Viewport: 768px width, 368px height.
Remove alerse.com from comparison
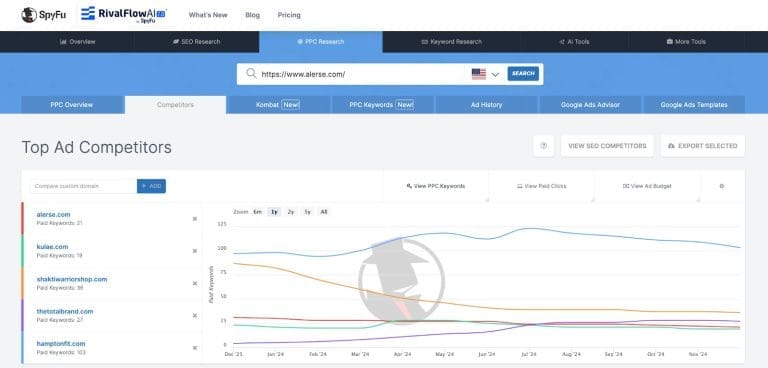point(194,219)
